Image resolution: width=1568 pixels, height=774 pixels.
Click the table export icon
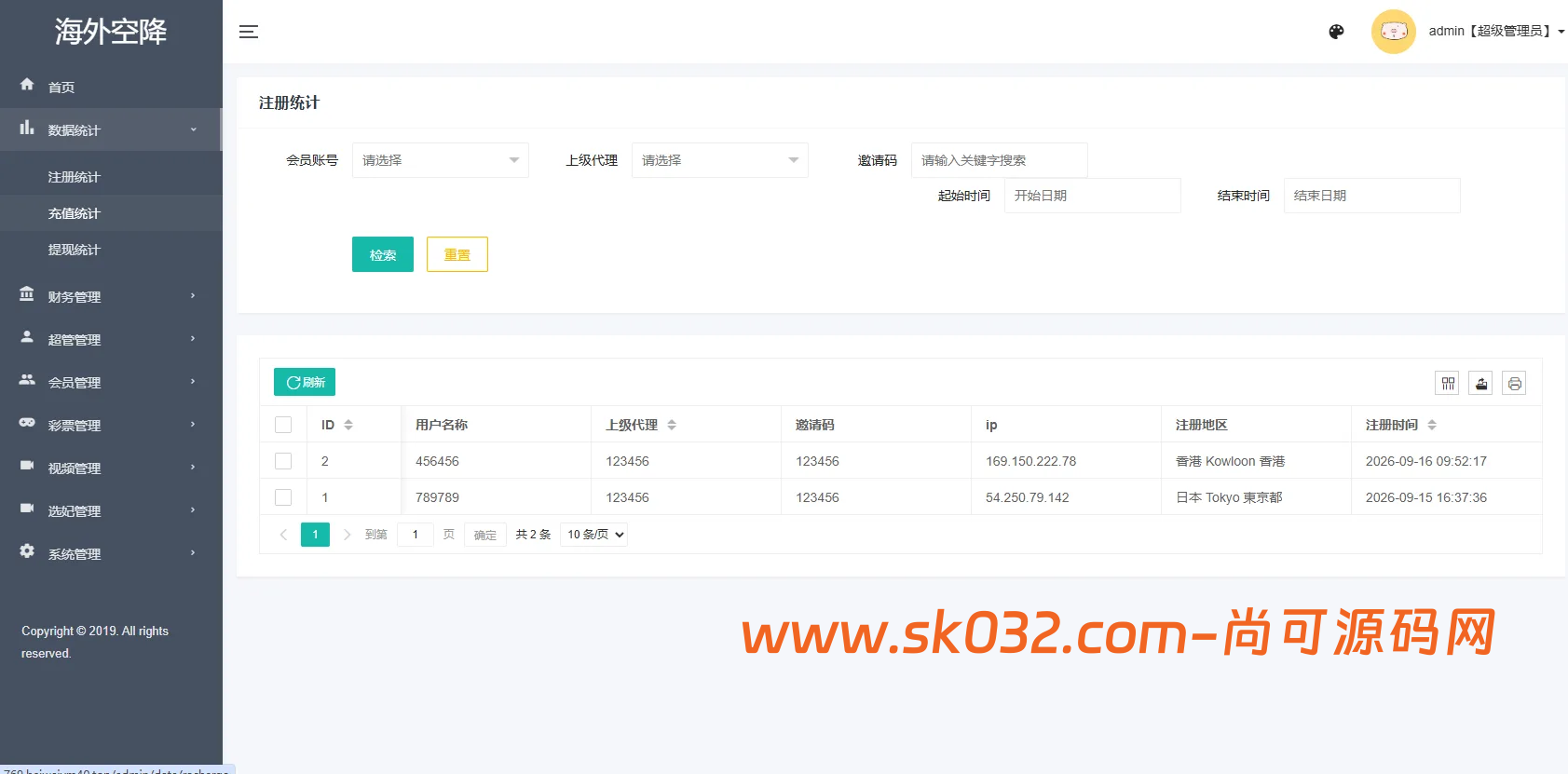[1481, 383]
